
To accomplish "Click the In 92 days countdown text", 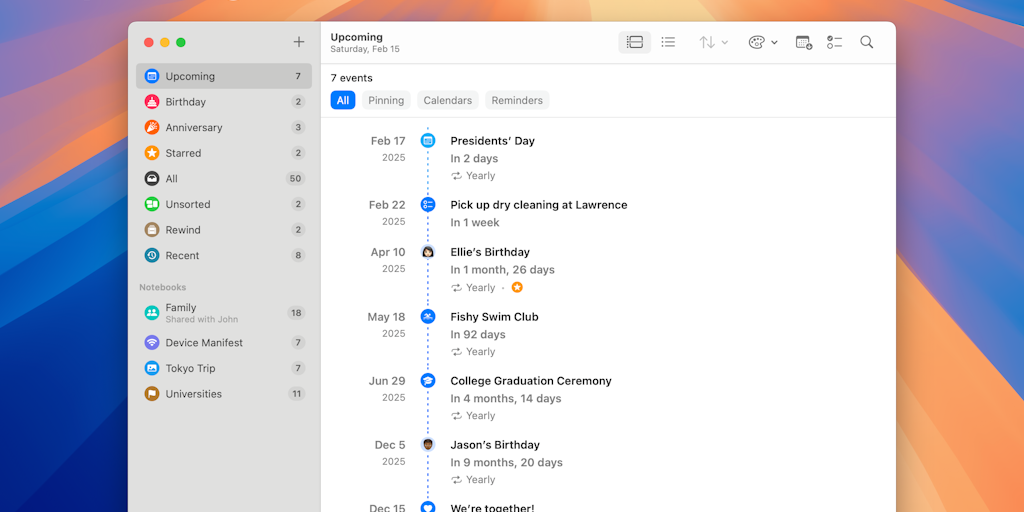I will [x=478, y=334].
